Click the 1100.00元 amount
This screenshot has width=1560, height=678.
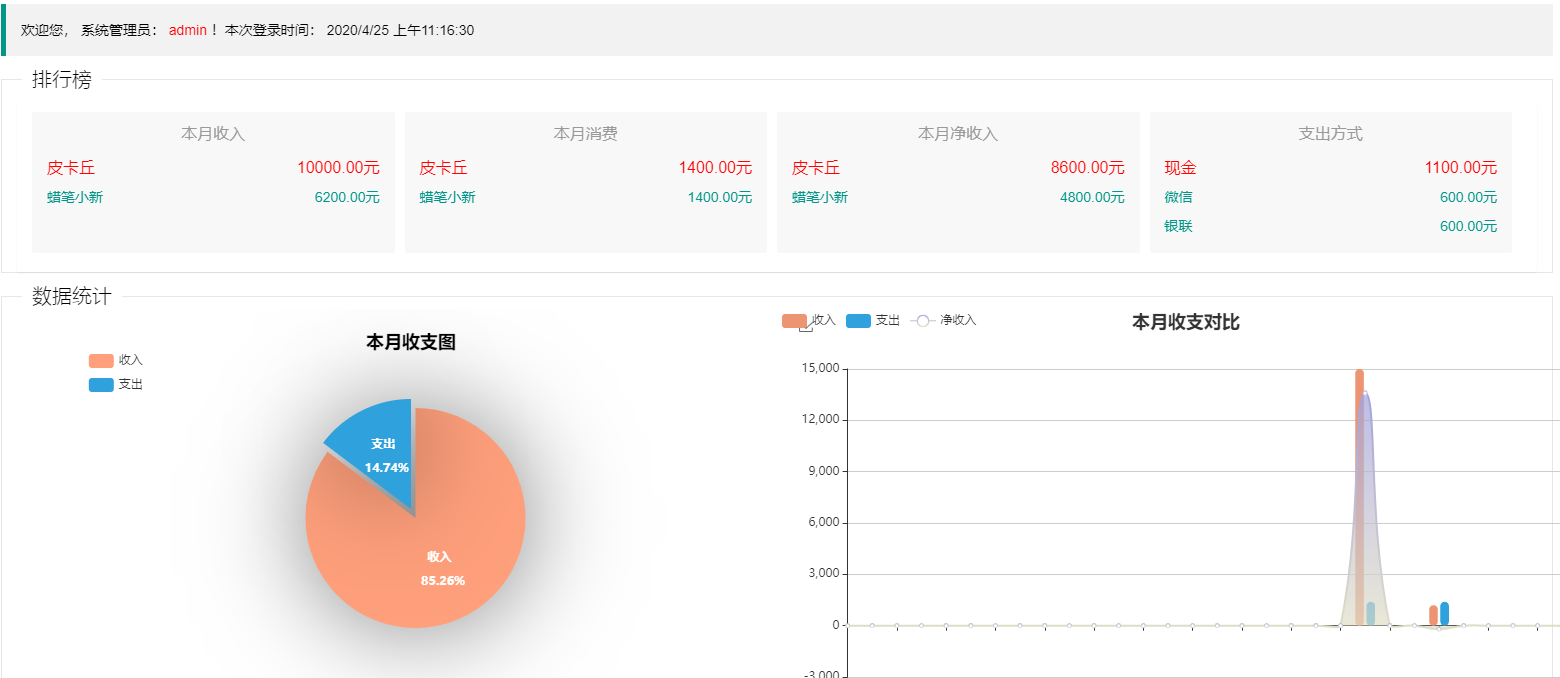1460,168
